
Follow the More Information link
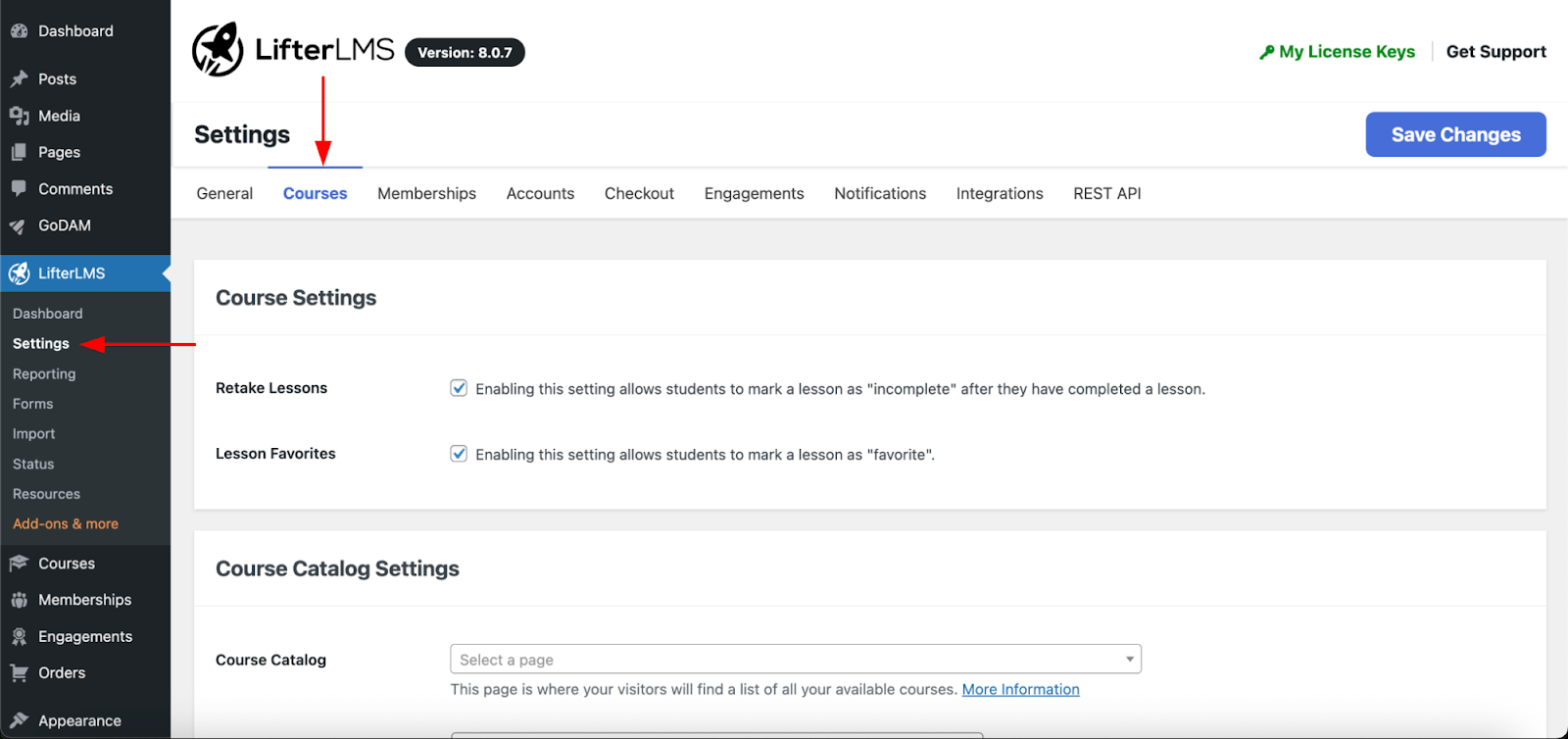click(x=1021, y=690)
